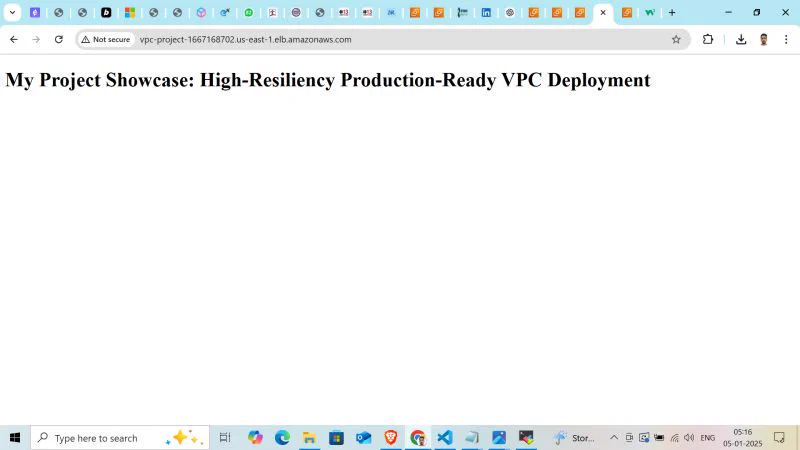Open the Wi-Fi network tray icon
800x450 pixels.
674,438
